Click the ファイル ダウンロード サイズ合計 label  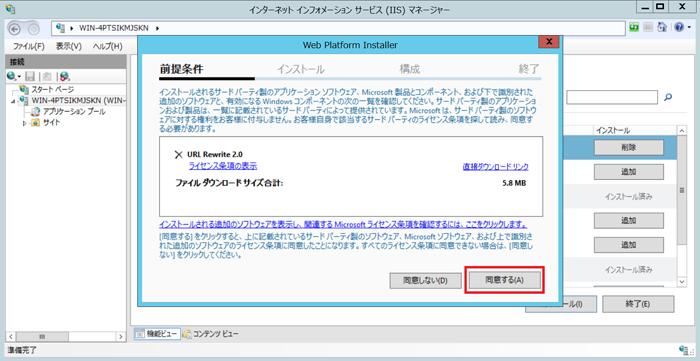tap(229, 183)
